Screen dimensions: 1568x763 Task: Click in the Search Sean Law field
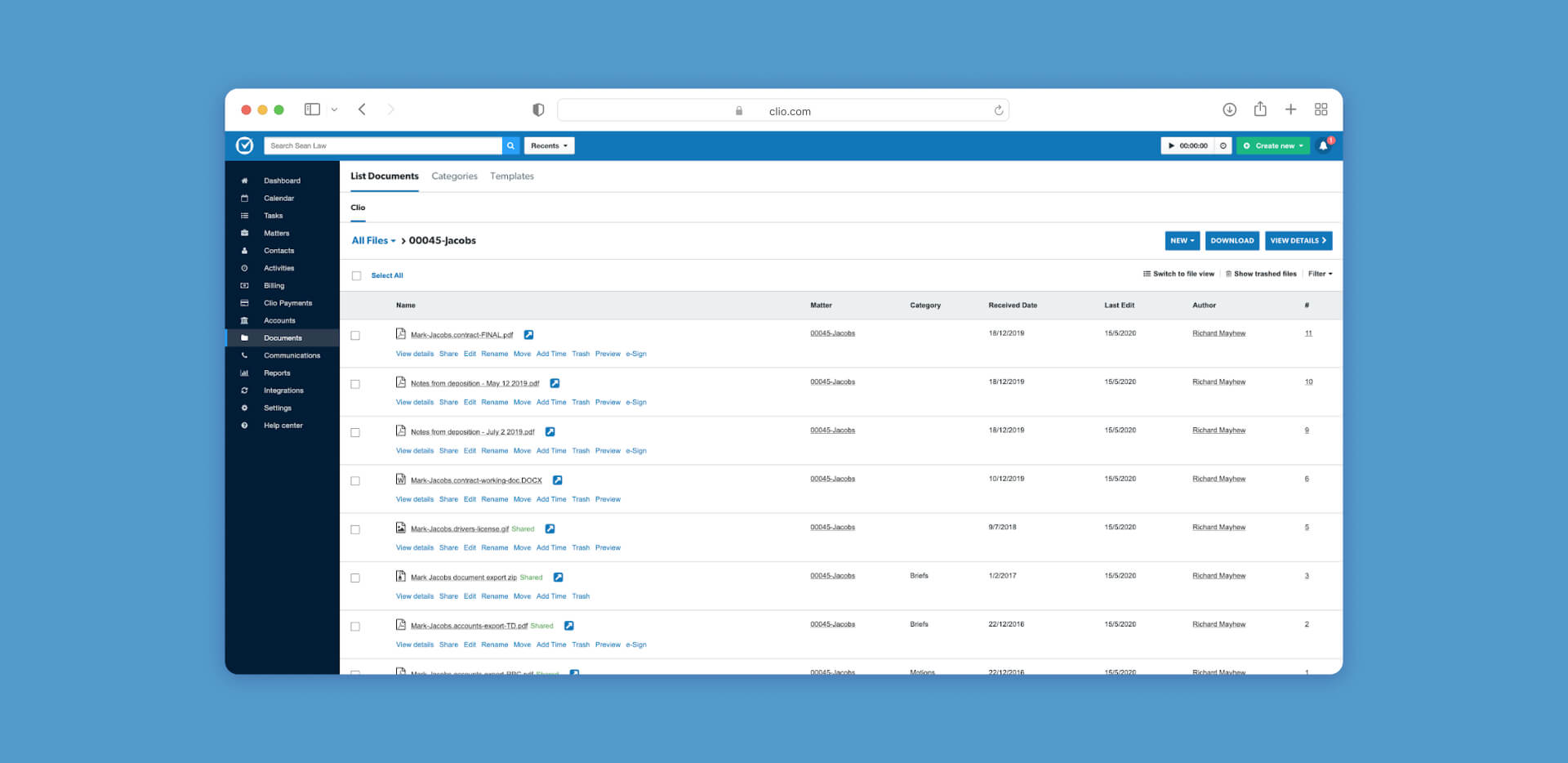[383, 145]
